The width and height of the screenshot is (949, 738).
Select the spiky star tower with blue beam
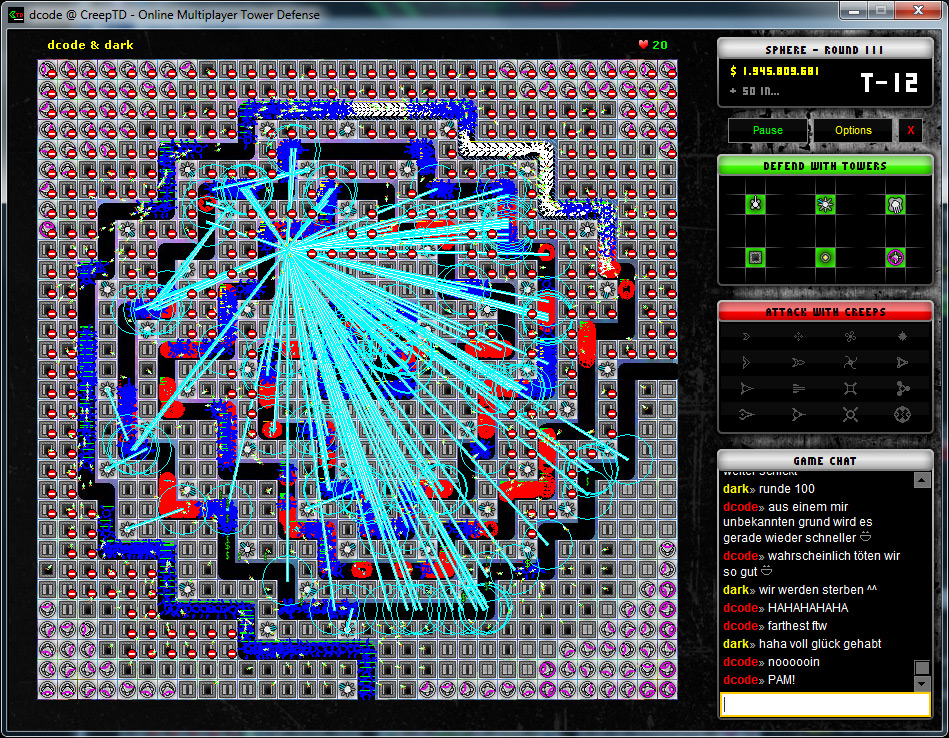click(x=825, y=205)
